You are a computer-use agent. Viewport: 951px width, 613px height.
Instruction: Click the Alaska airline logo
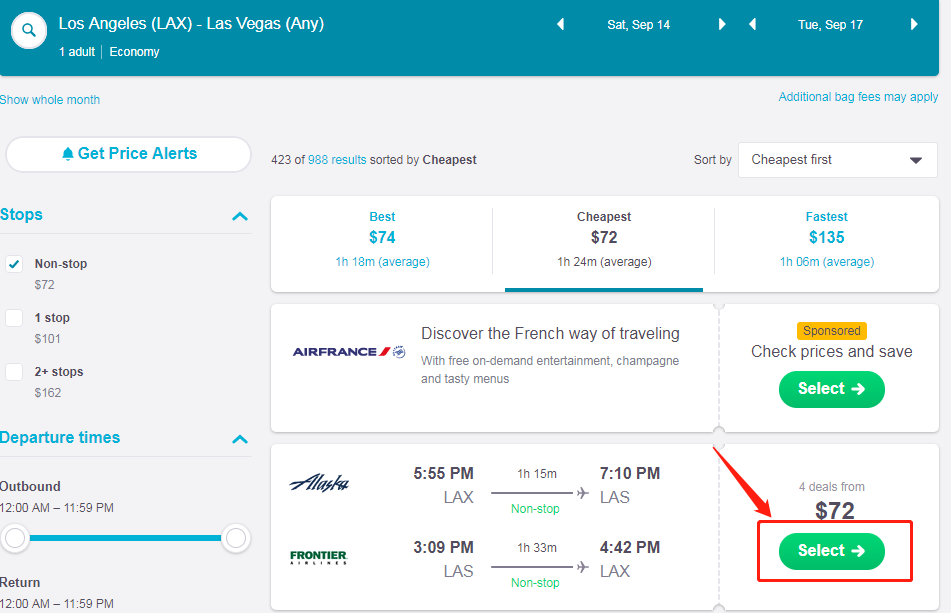(x=319, y=483)
